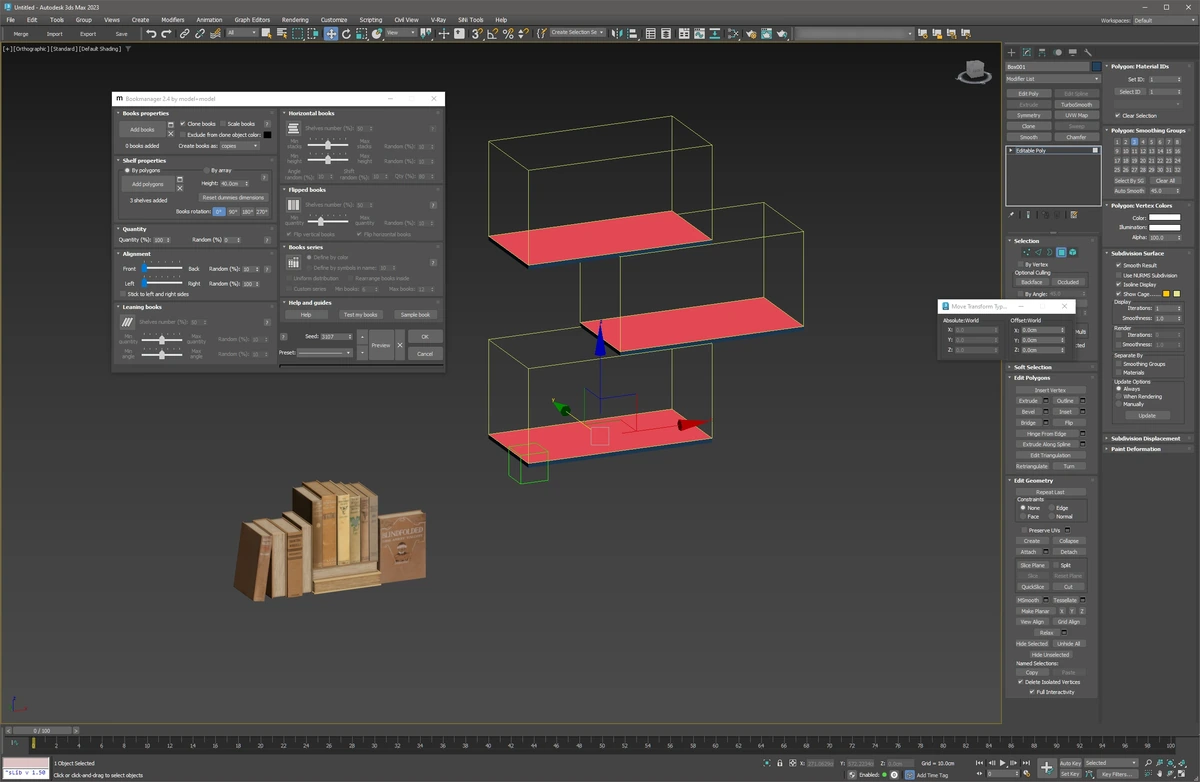Image resolution: width=1200 pixels, height=782 pixels.
Task: Select the Select and Rotate tool
Action: [x=346, y=33]
